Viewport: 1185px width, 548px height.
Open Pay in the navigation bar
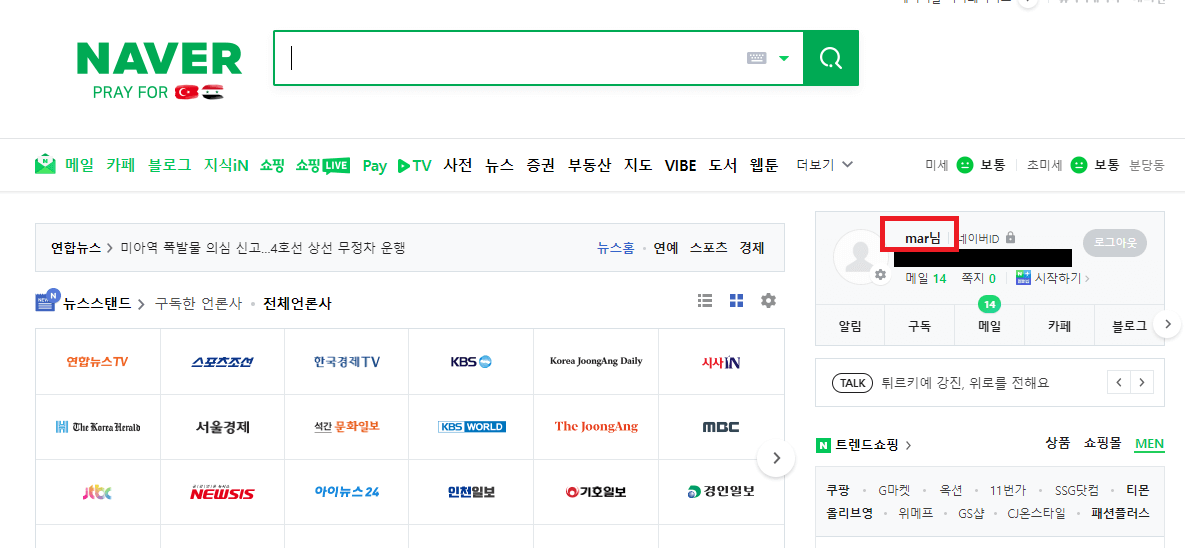[374, 166]
